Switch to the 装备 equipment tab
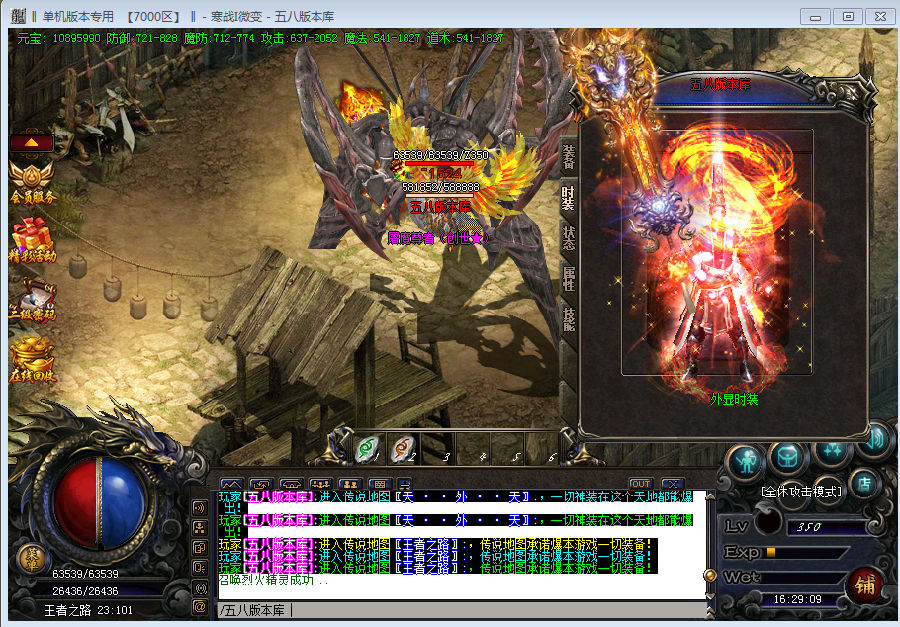Image resolution: width=900 pixels, height=627 pixels. tap(568, 157)
